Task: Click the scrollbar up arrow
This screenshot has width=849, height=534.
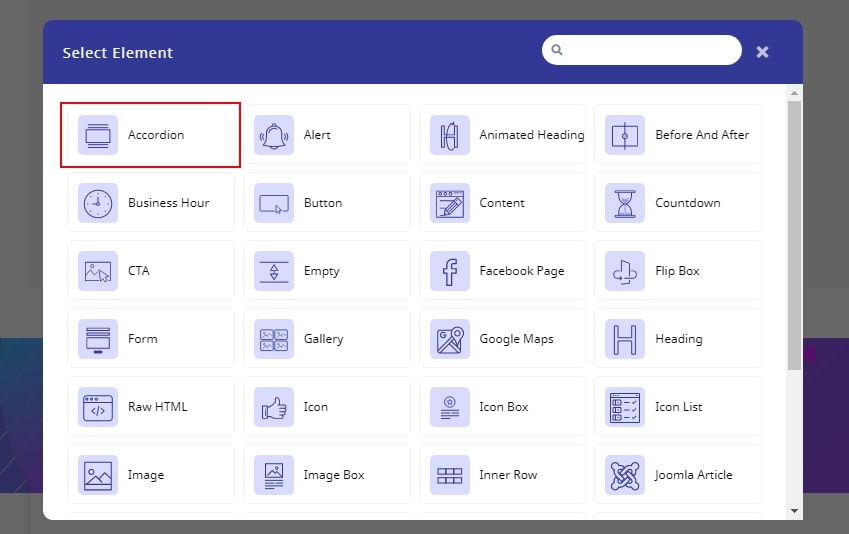Action: [794, 93]
